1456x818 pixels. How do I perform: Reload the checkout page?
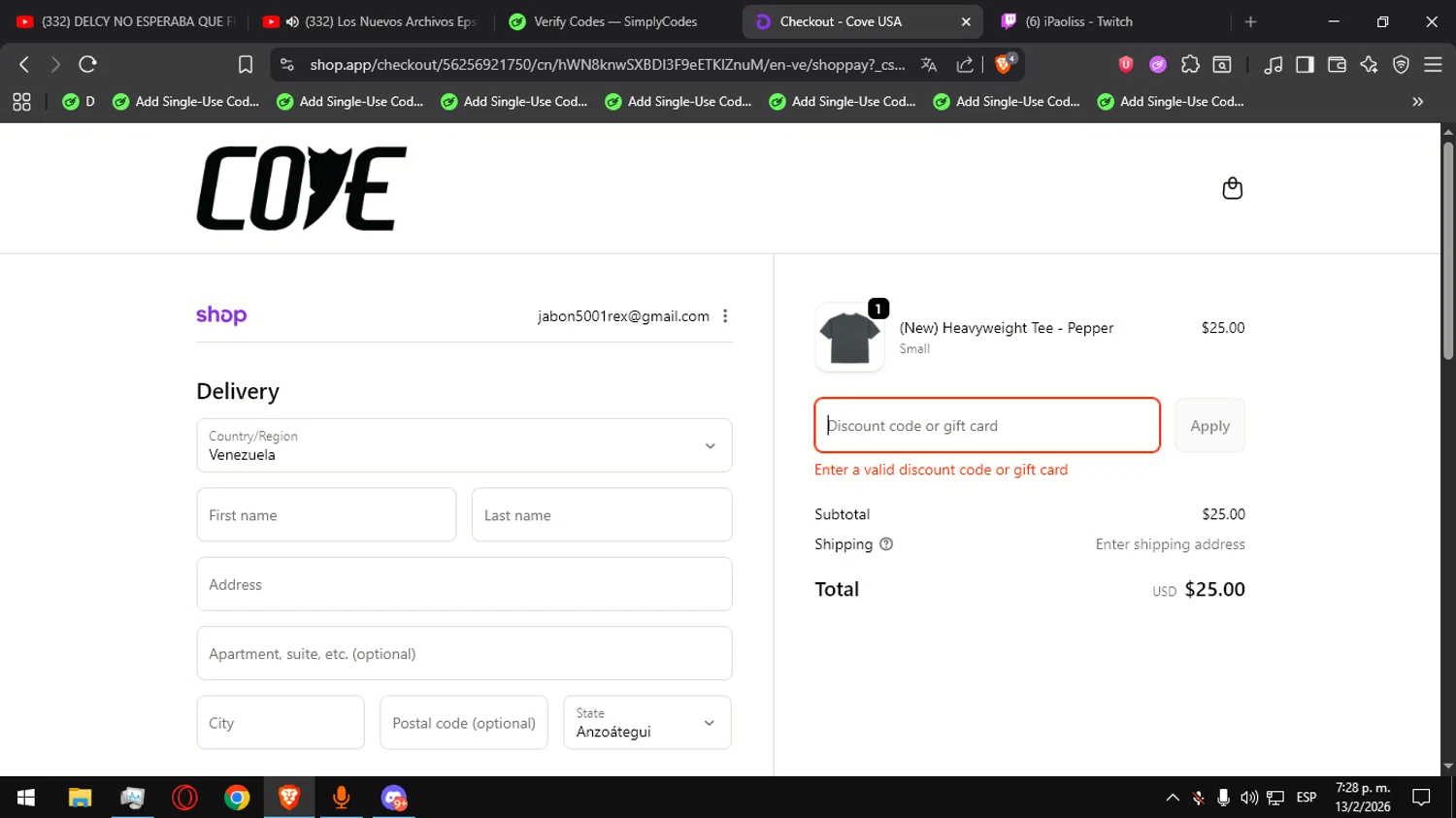tap(87, 64)
